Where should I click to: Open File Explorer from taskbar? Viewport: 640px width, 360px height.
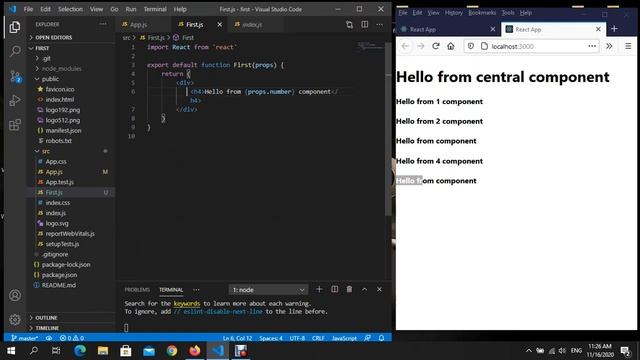(102, 351)
